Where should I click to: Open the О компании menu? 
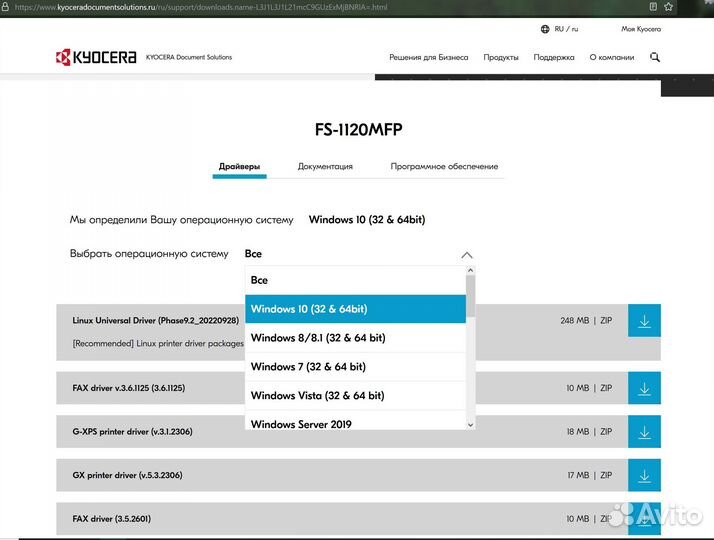(x=612, y=57)
